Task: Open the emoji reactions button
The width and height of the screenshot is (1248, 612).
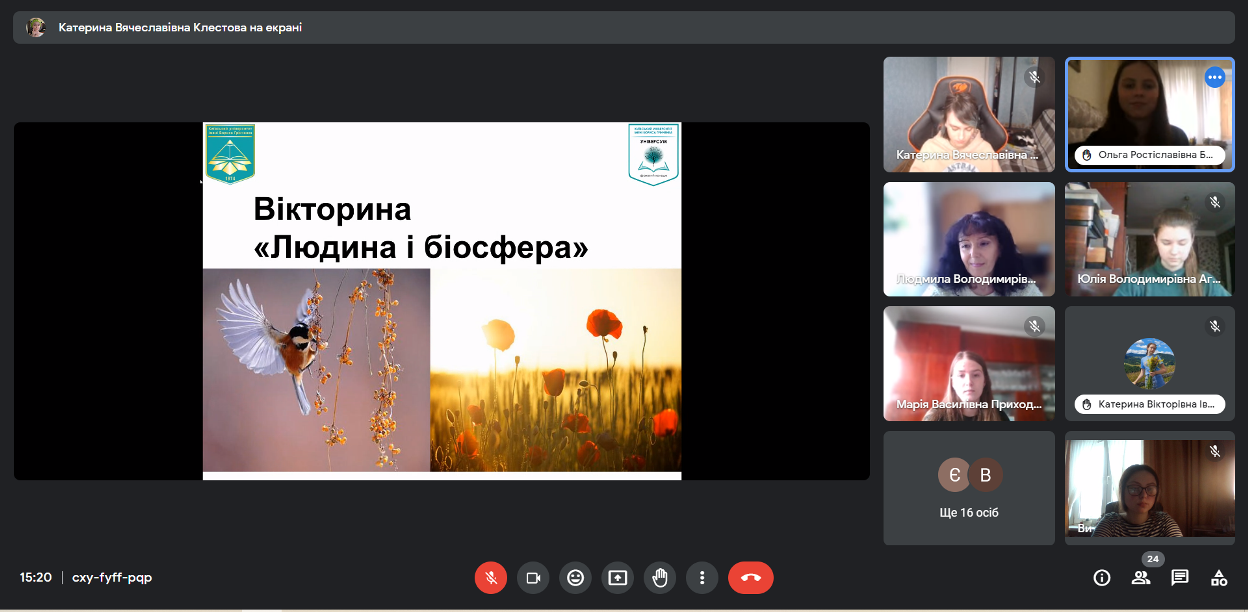Action: point(575,577)
